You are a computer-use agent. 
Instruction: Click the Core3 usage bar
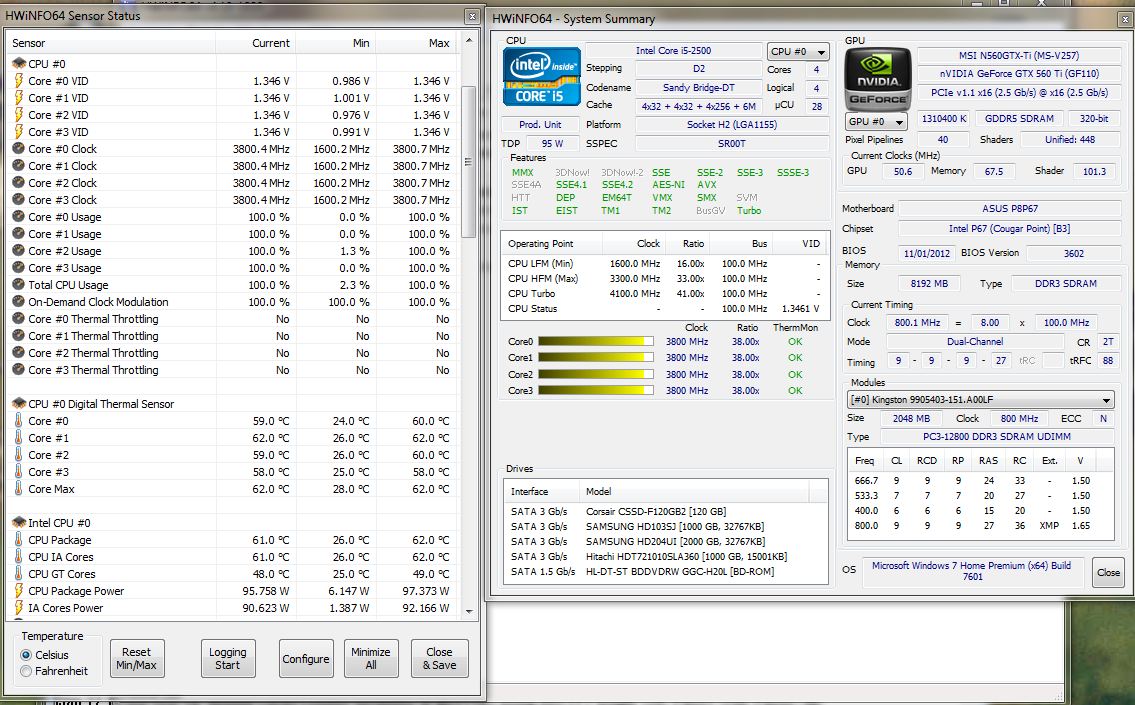click(x=596, y=390)
